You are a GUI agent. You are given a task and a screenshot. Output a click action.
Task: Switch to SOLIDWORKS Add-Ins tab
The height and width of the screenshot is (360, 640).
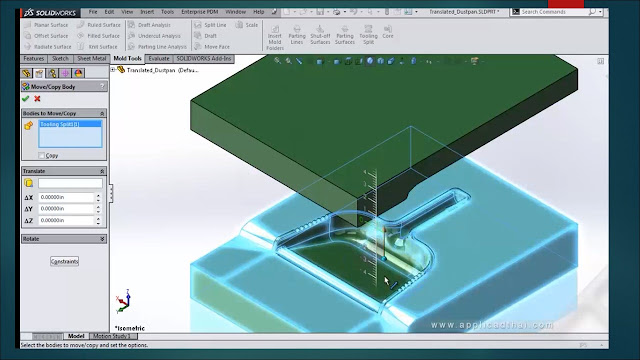(x=204, y=59)
